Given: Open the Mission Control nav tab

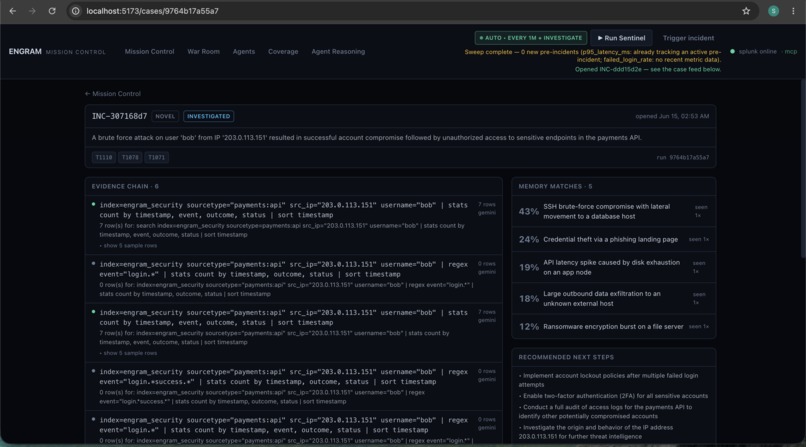Looking at the screenshot, I should (150, 51).
